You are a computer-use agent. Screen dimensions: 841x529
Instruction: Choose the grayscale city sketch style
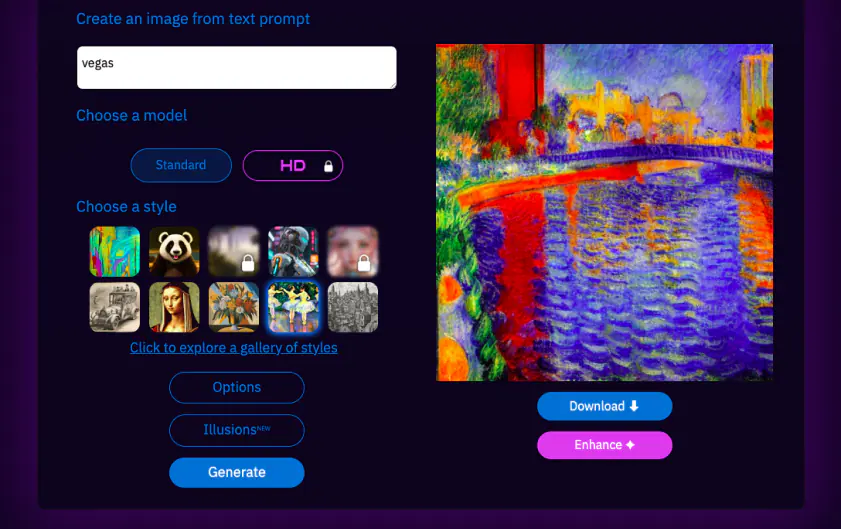353,307
